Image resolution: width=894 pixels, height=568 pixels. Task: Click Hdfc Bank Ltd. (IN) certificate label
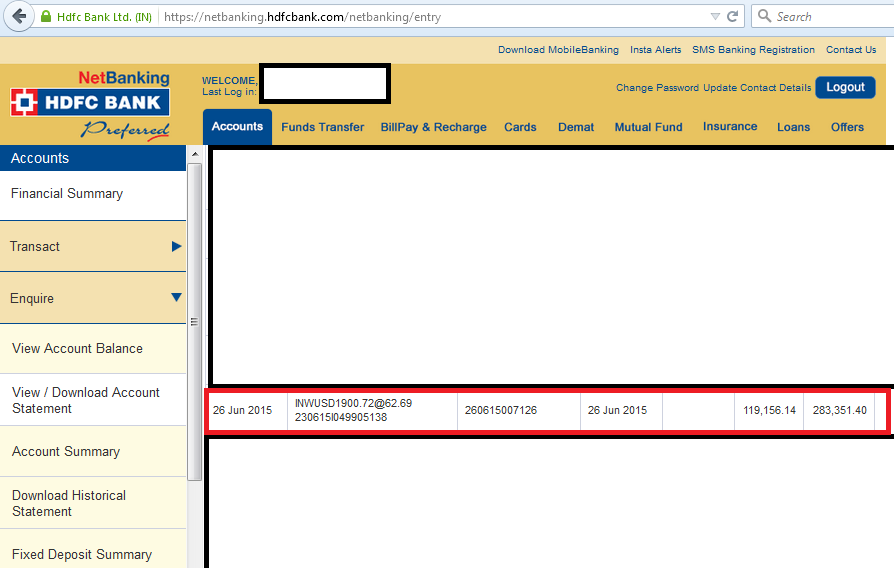point(104,17)
